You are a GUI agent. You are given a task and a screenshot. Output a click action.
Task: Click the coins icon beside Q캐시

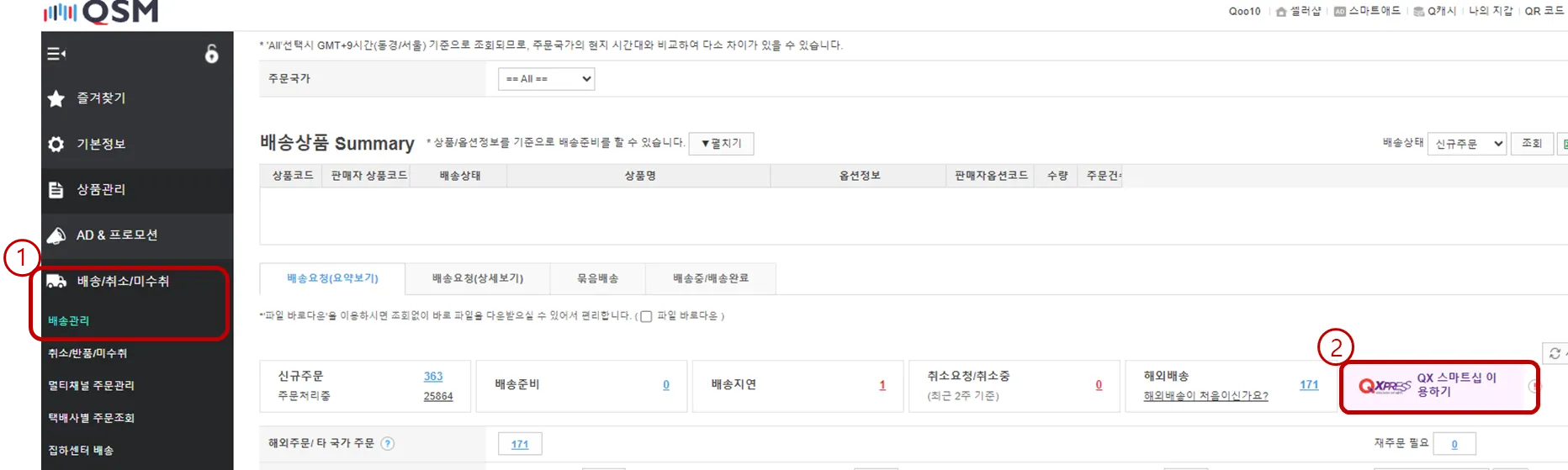pyautogui.click(x=1419, y=12)
